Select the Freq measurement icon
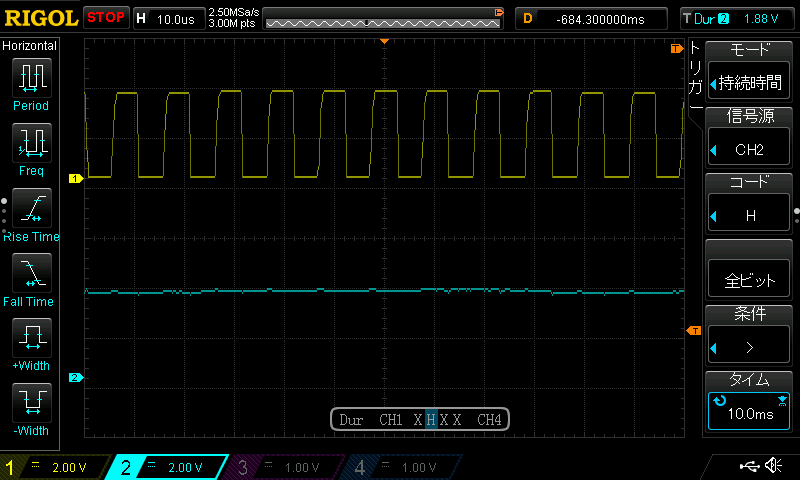 (x=32, y=142)
